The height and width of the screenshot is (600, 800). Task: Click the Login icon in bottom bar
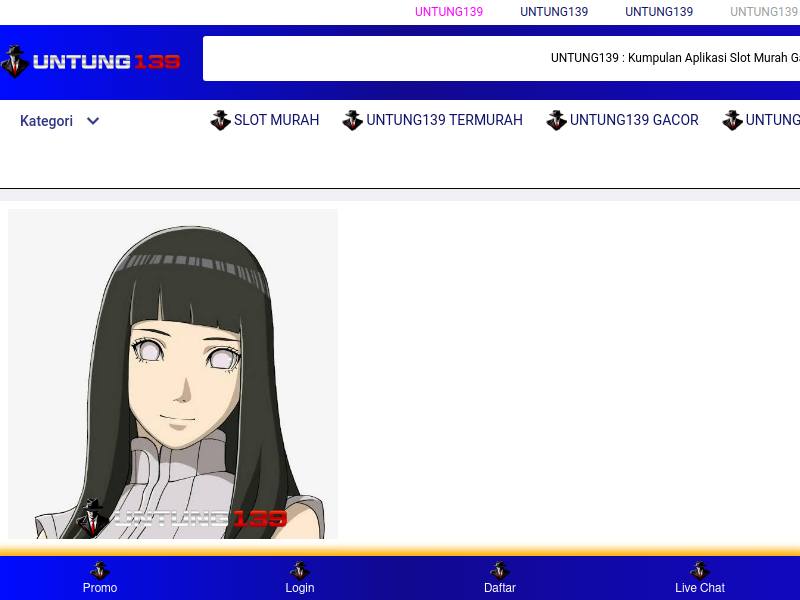(x=300, y=570)
